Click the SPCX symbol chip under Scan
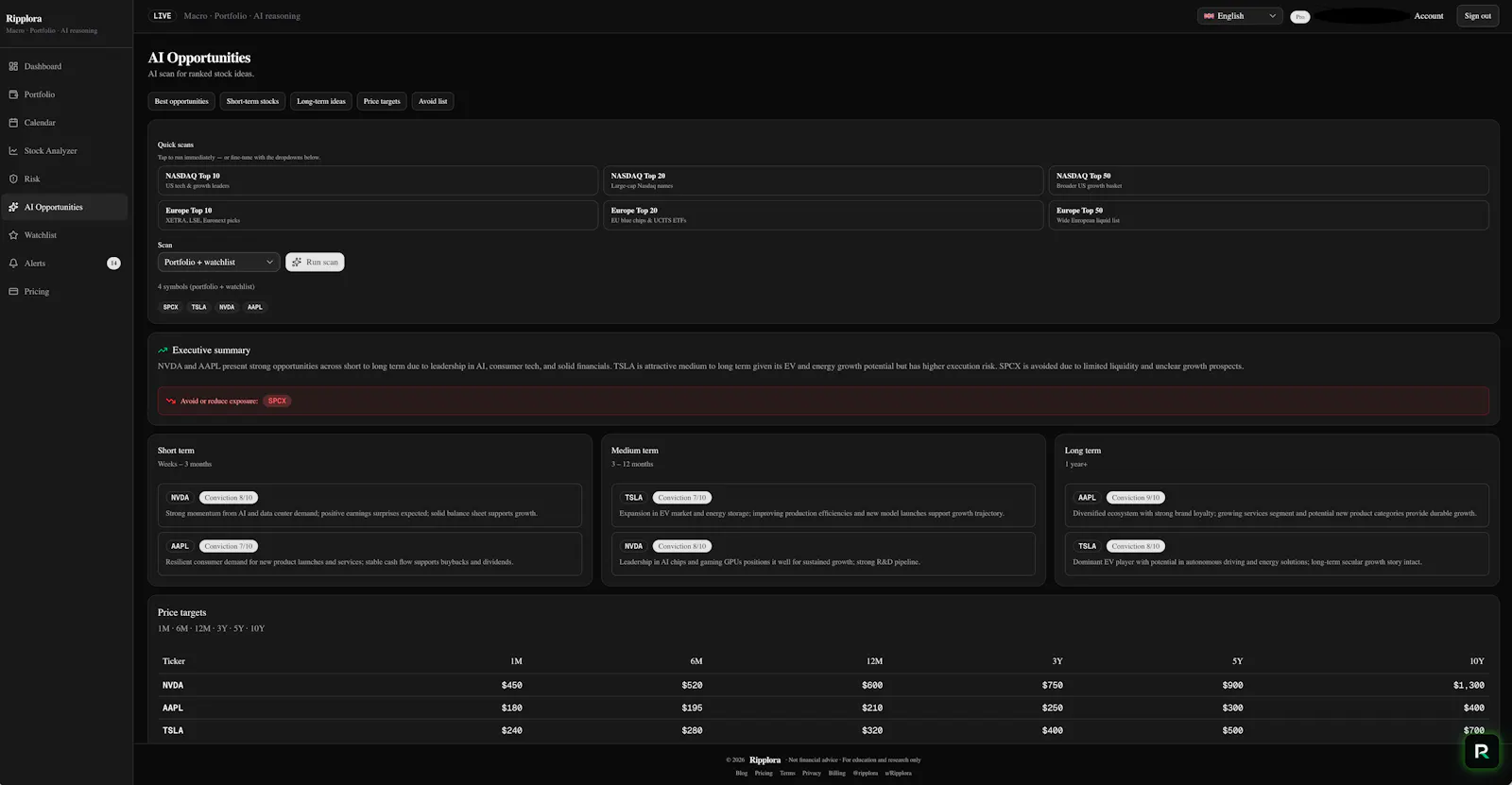1512x785 pixels. tap(170, 307)
